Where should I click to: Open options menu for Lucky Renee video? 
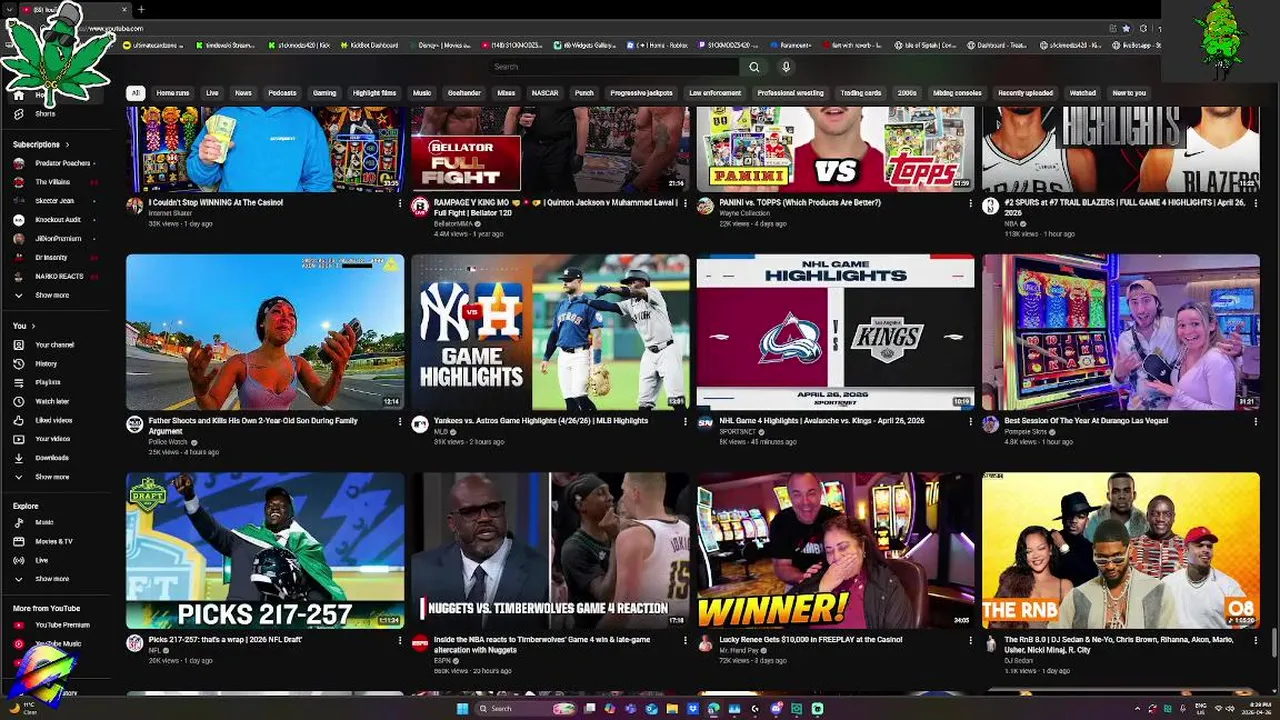point(970,640)
